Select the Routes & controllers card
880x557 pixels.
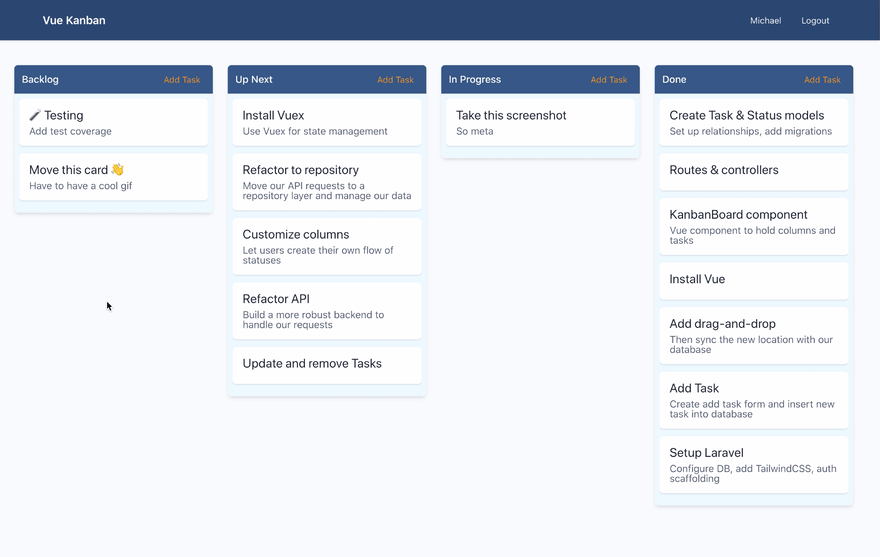point(753,171)
